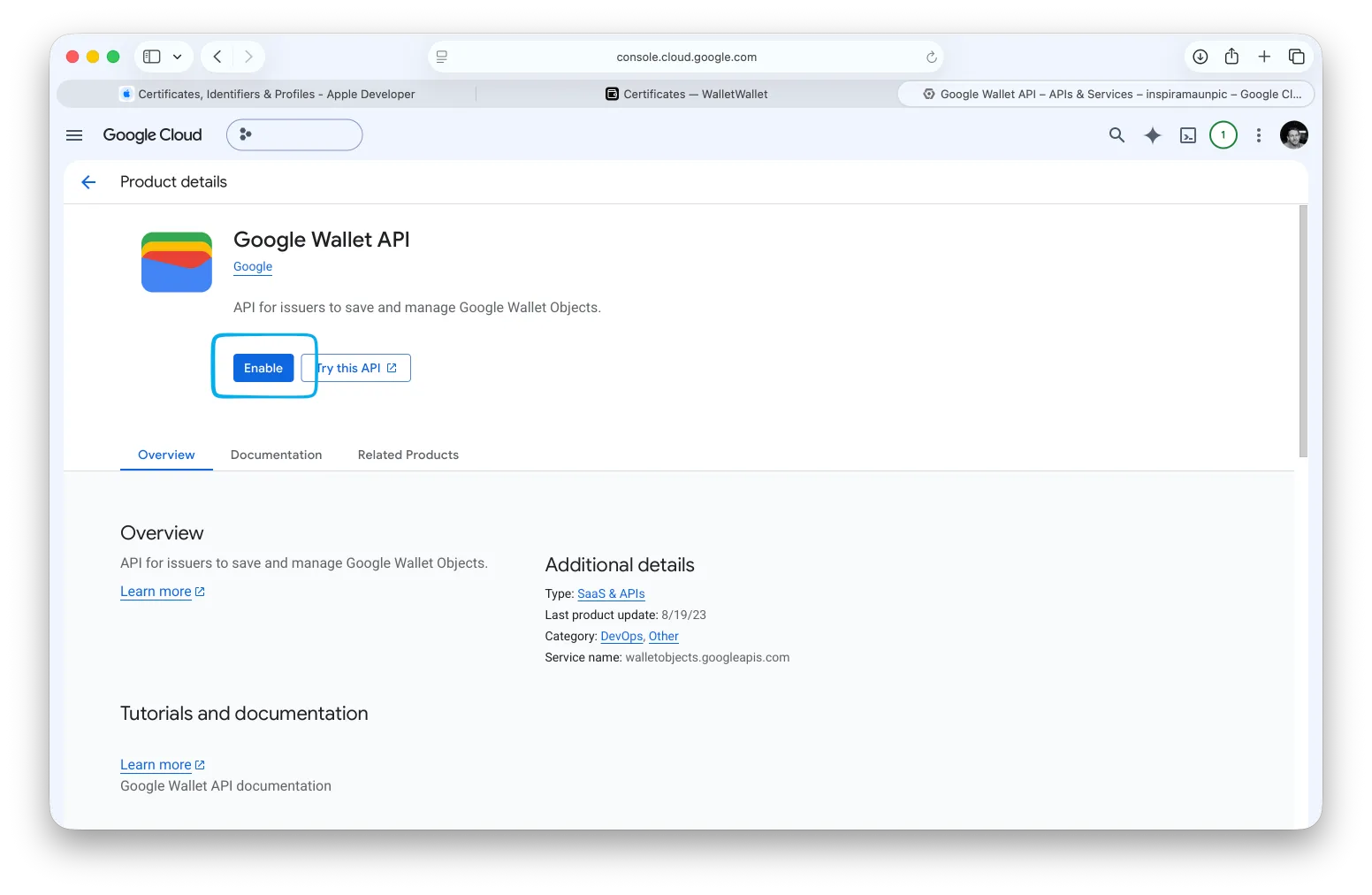Click the Product details heading
Image resolution: width=1372 pixels, height=895 pixels.
pyautogui.click(x=173, y=182)
